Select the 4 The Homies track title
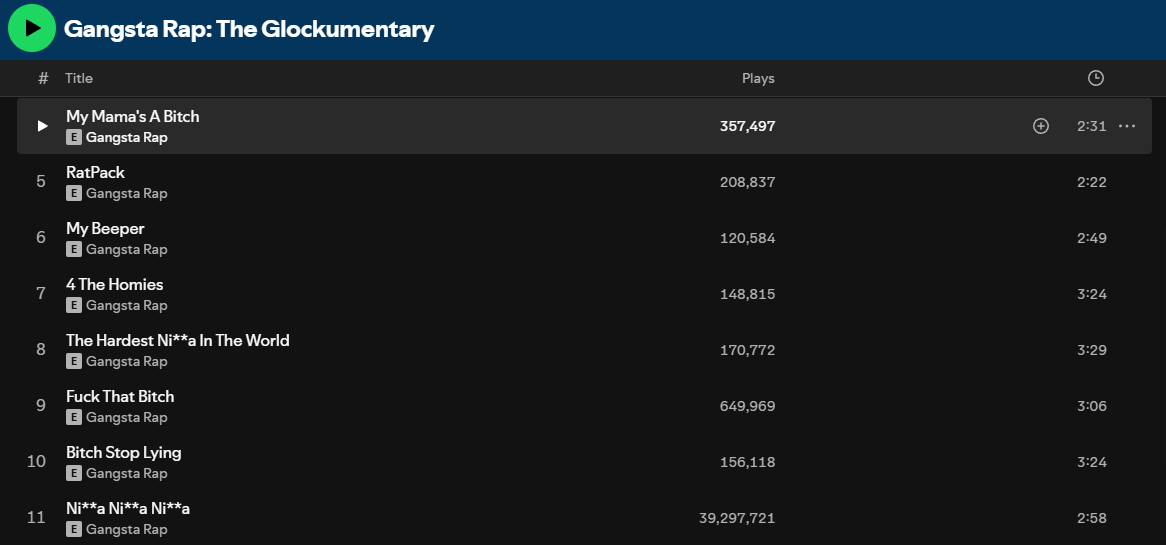The width and height of the screenshot is (1166, 545). click(115, 284)
